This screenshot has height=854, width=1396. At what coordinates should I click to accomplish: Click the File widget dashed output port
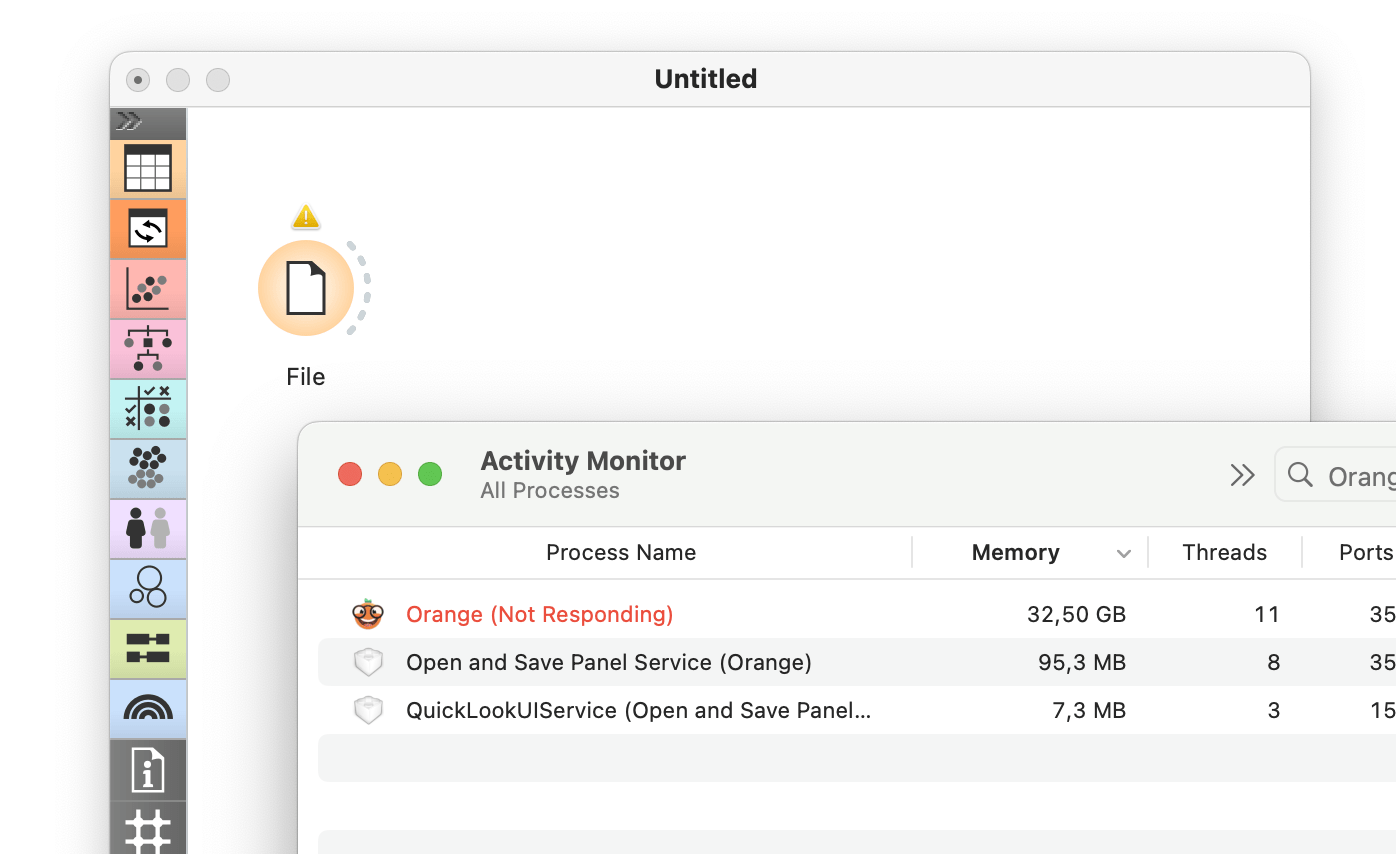click(360, 288)
